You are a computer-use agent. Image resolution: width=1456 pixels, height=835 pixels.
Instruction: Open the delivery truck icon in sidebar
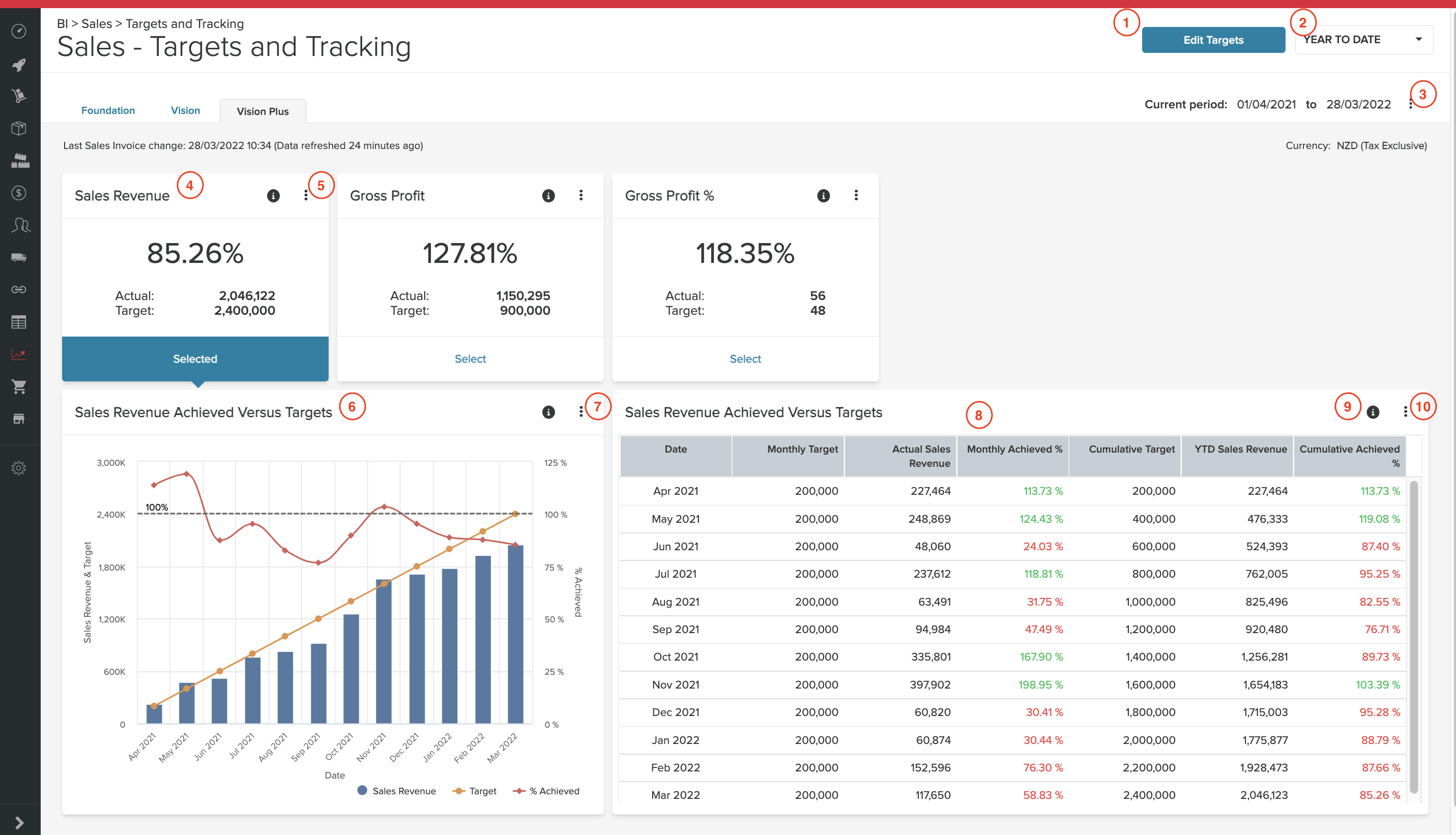pos(19,257)
